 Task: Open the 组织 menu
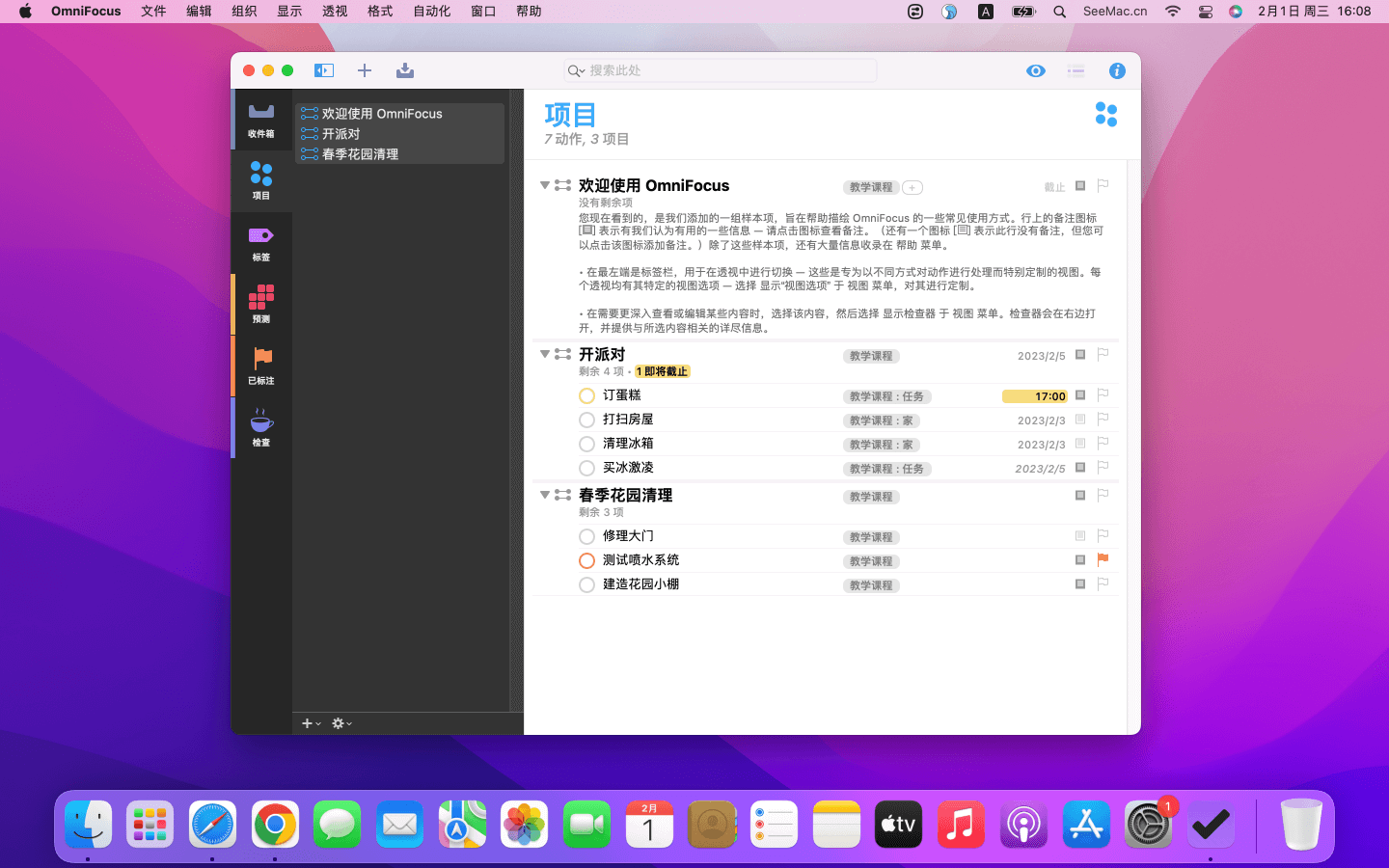(244, 12)
